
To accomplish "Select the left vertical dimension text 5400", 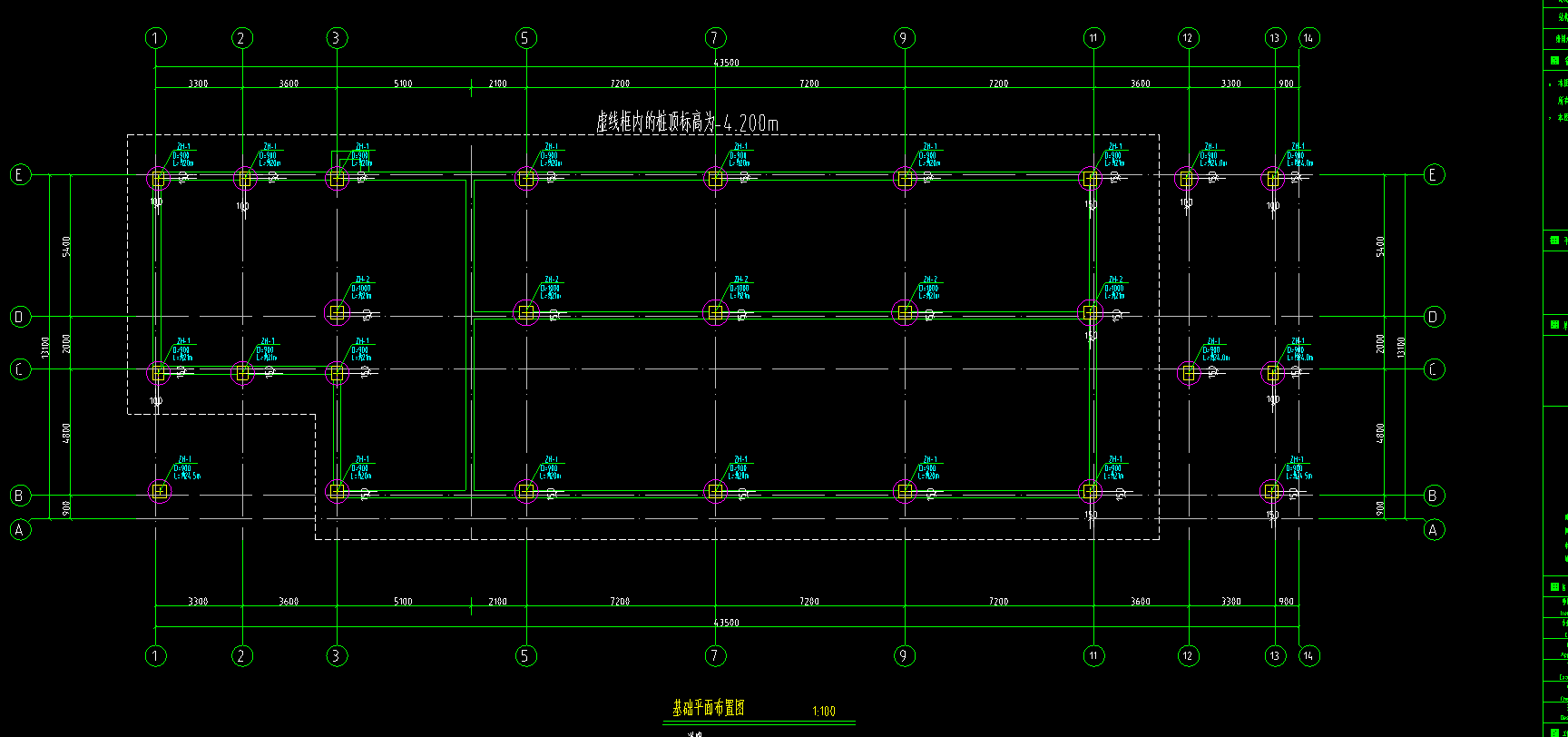I will point(66,246).
